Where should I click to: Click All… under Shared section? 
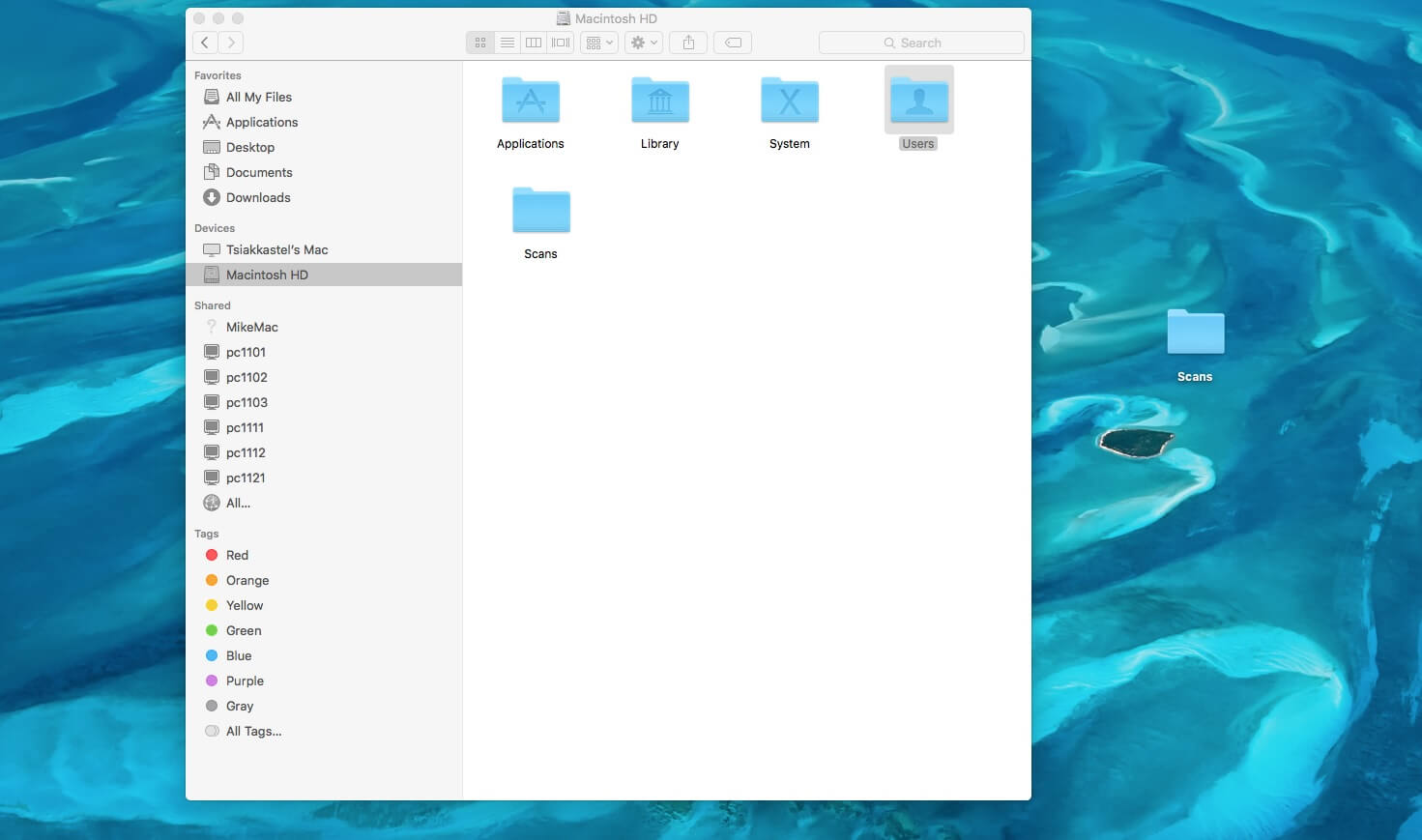[238, 503]
